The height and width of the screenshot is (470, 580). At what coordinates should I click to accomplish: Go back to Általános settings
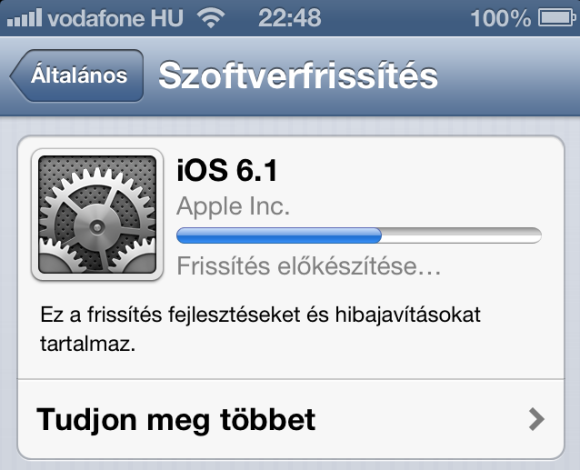click(x=77, y=75)
